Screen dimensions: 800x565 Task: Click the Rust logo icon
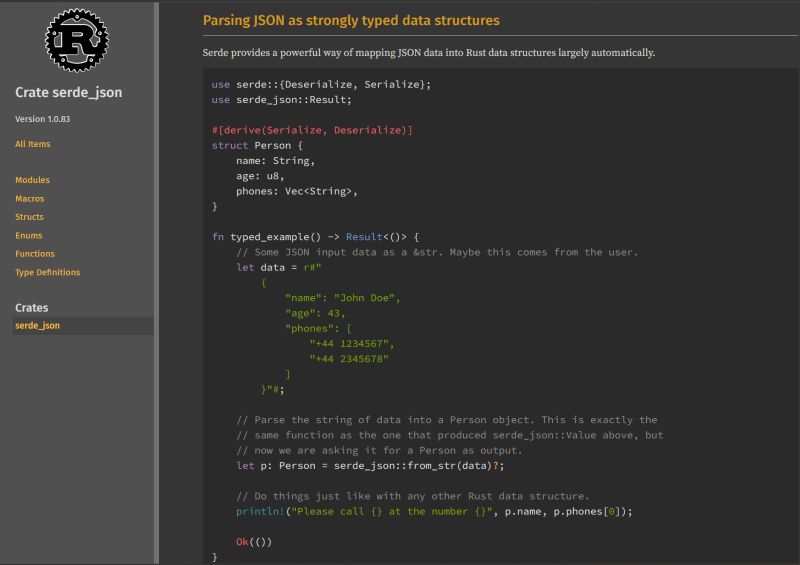[77, 40]
